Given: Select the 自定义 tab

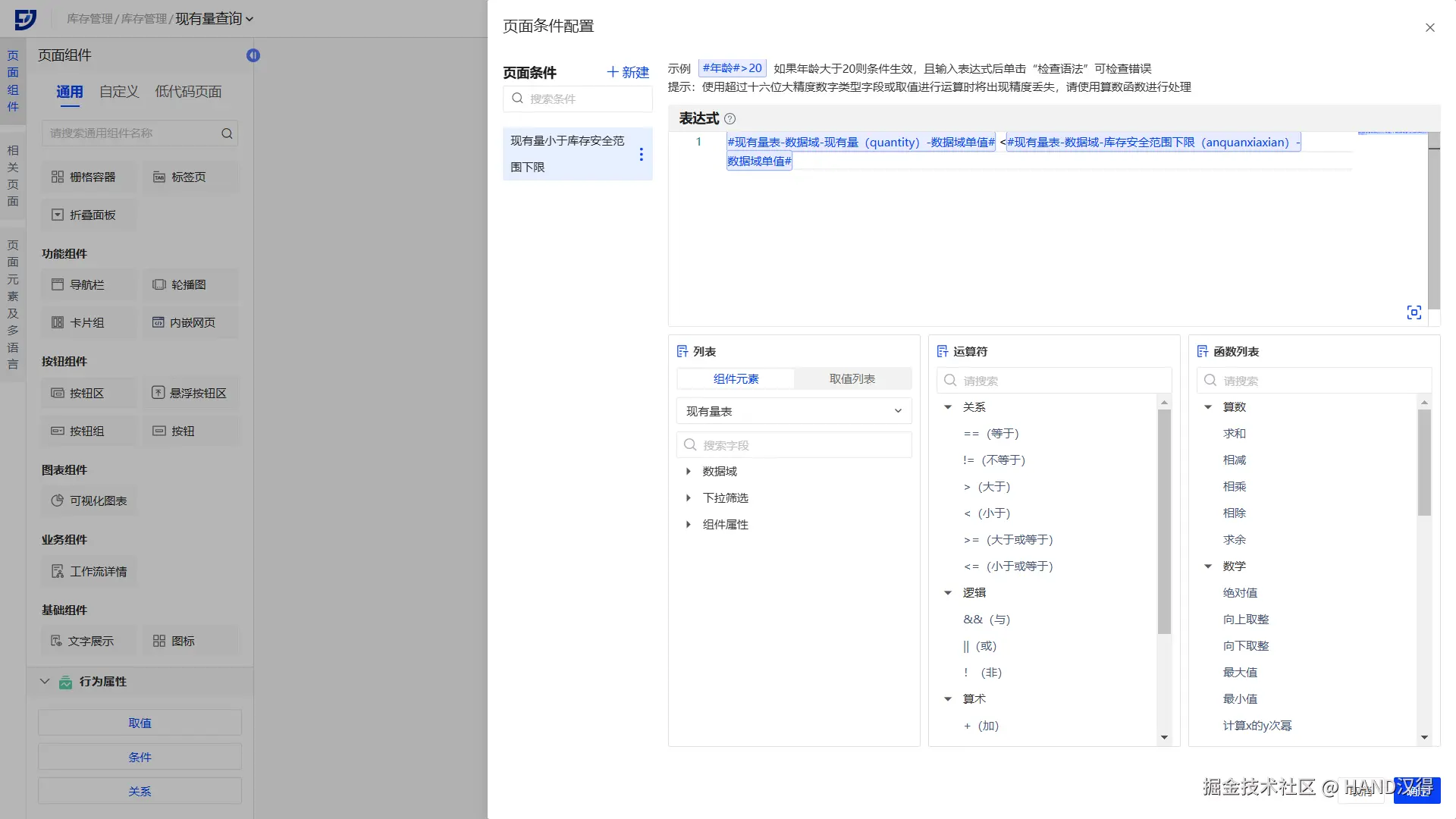Looking at the screenshot, I should click(x=119, y=92).
